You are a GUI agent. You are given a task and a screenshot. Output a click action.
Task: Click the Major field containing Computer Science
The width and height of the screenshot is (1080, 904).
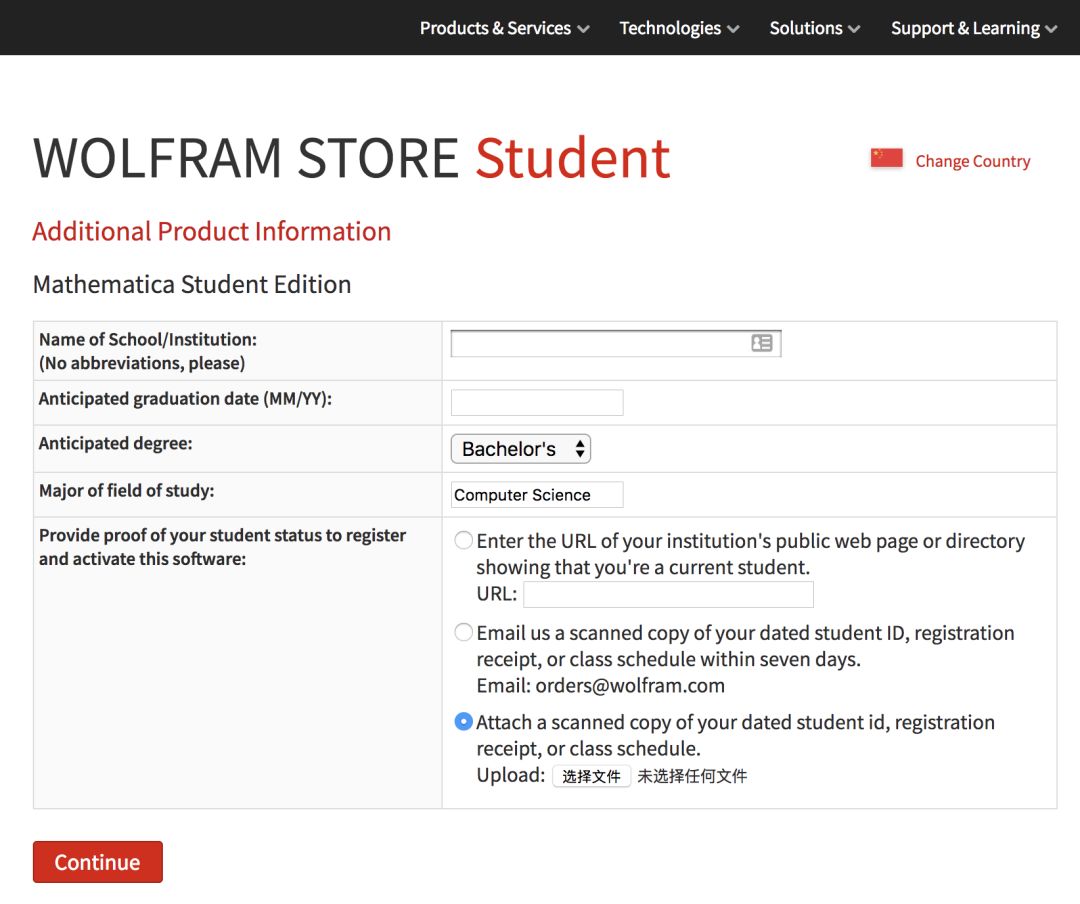537,495
